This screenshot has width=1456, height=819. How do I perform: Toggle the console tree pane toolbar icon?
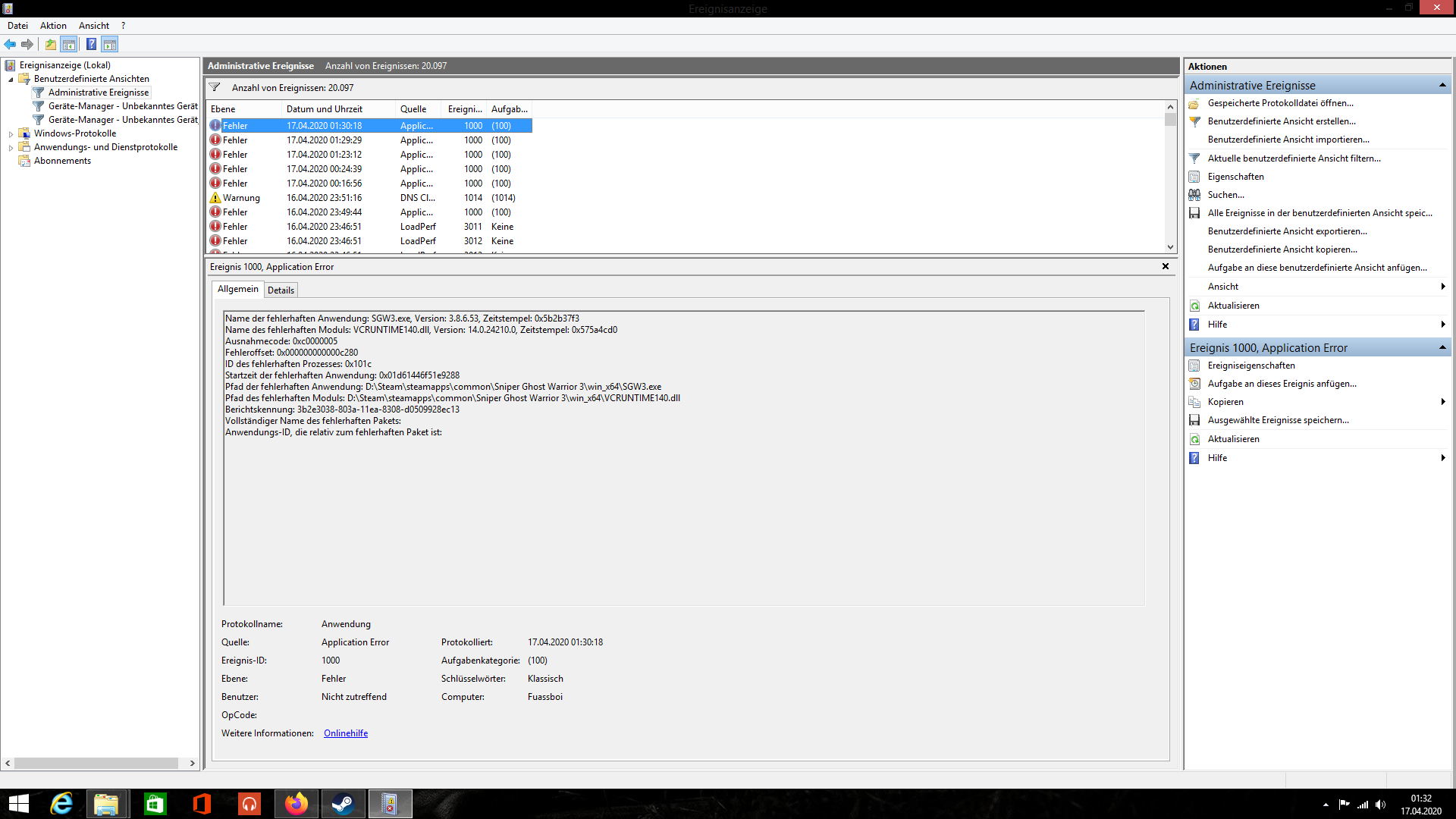[x=69, y=44]
